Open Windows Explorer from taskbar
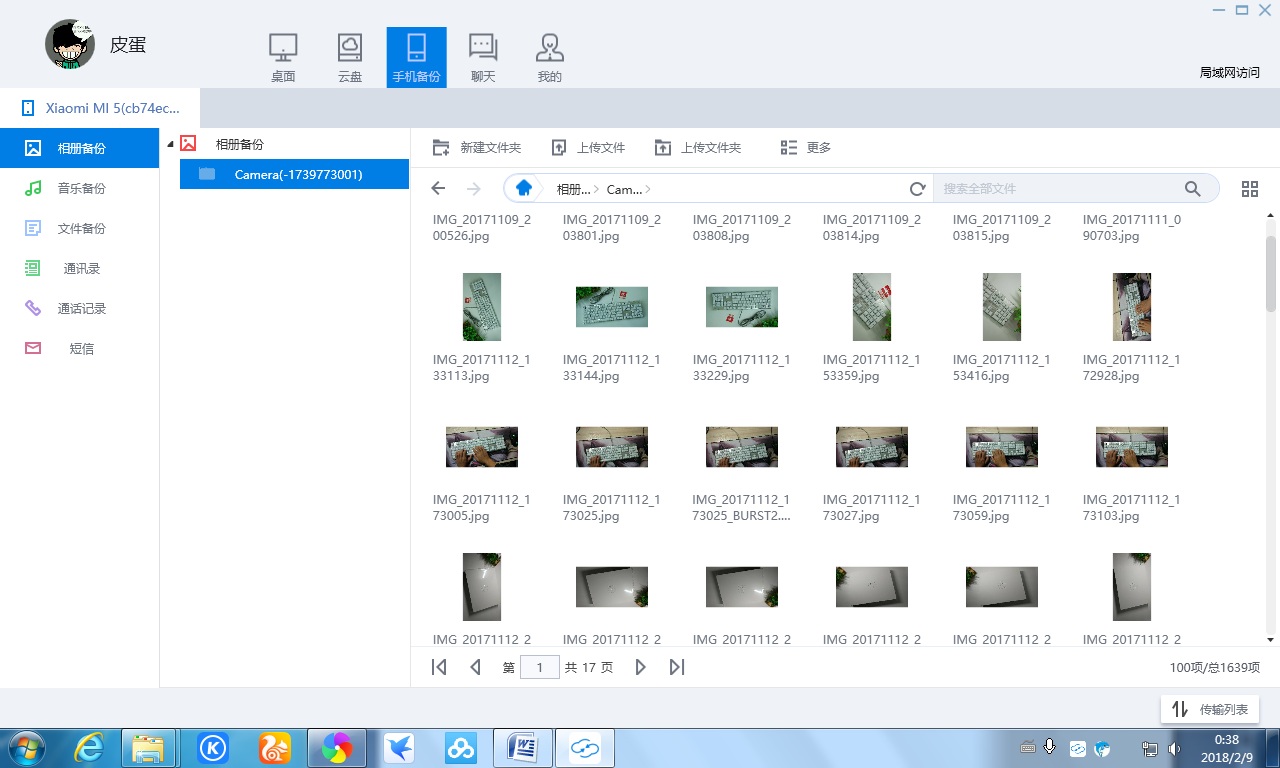Screen dimensions: 1280x768 tap(148, 748)
